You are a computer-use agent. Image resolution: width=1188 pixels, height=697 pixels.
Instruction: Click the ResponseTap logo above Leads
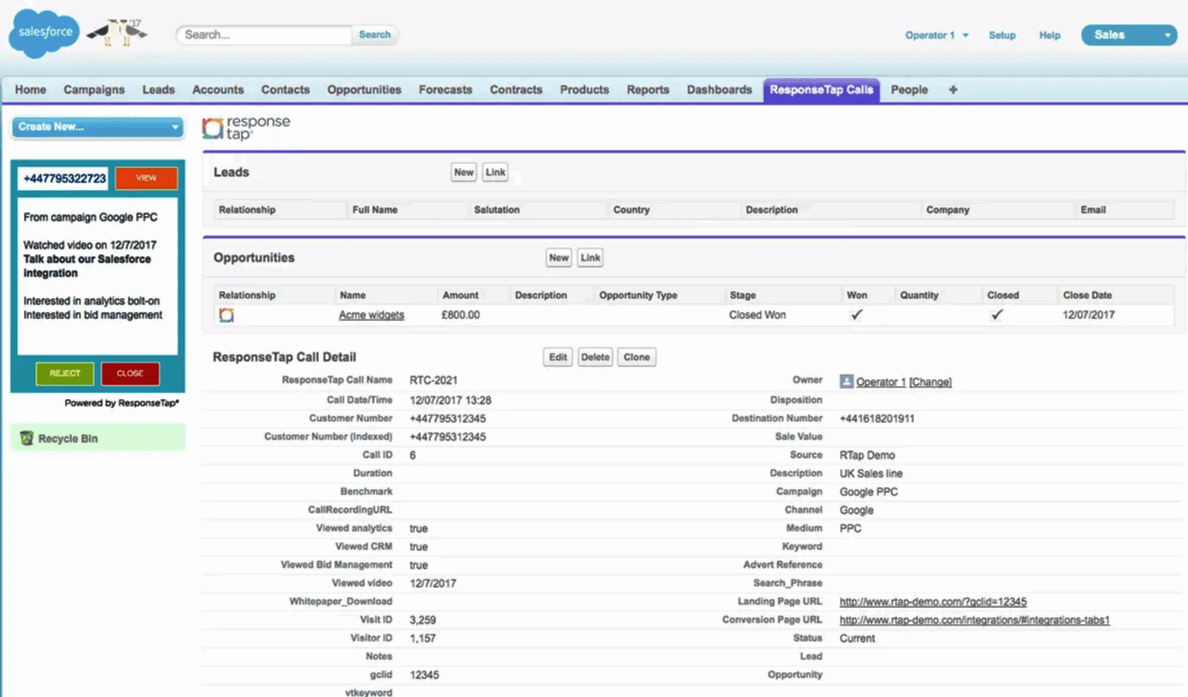pyautogui.click(x=246, y=128)
